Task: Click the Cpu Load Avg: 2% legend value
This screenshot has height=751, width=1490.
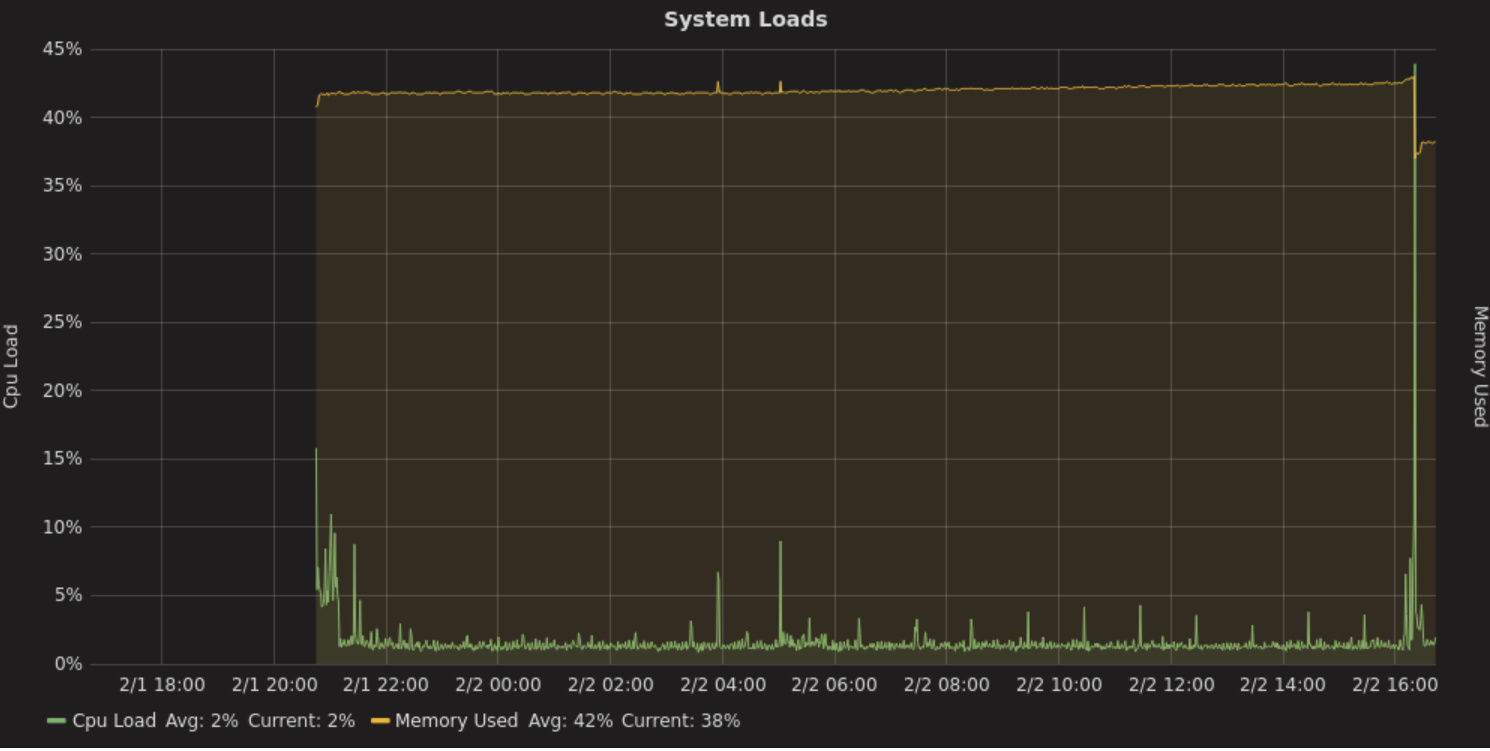Action: 201,720
